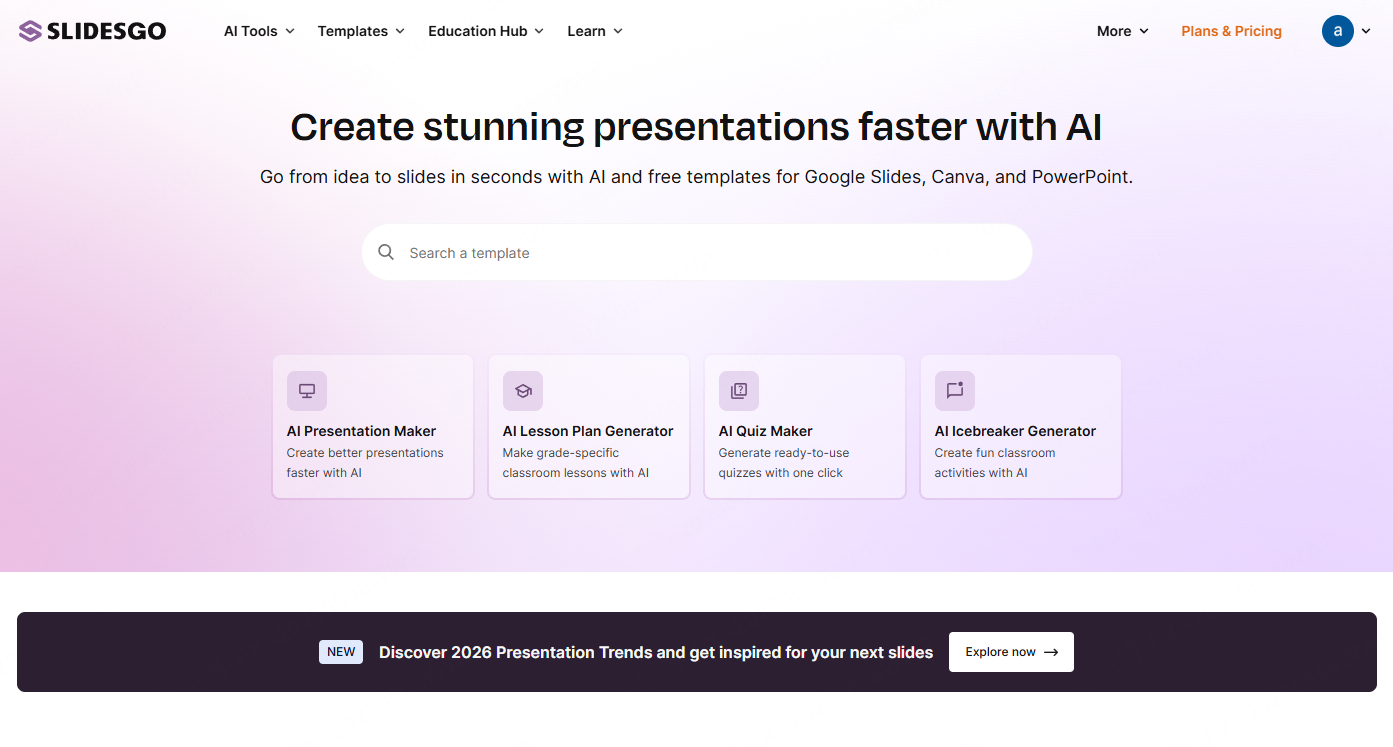Click the Explore now button
Image resolution: width=1393 pixels, height=747 pixels.
tap(1010, 652)
